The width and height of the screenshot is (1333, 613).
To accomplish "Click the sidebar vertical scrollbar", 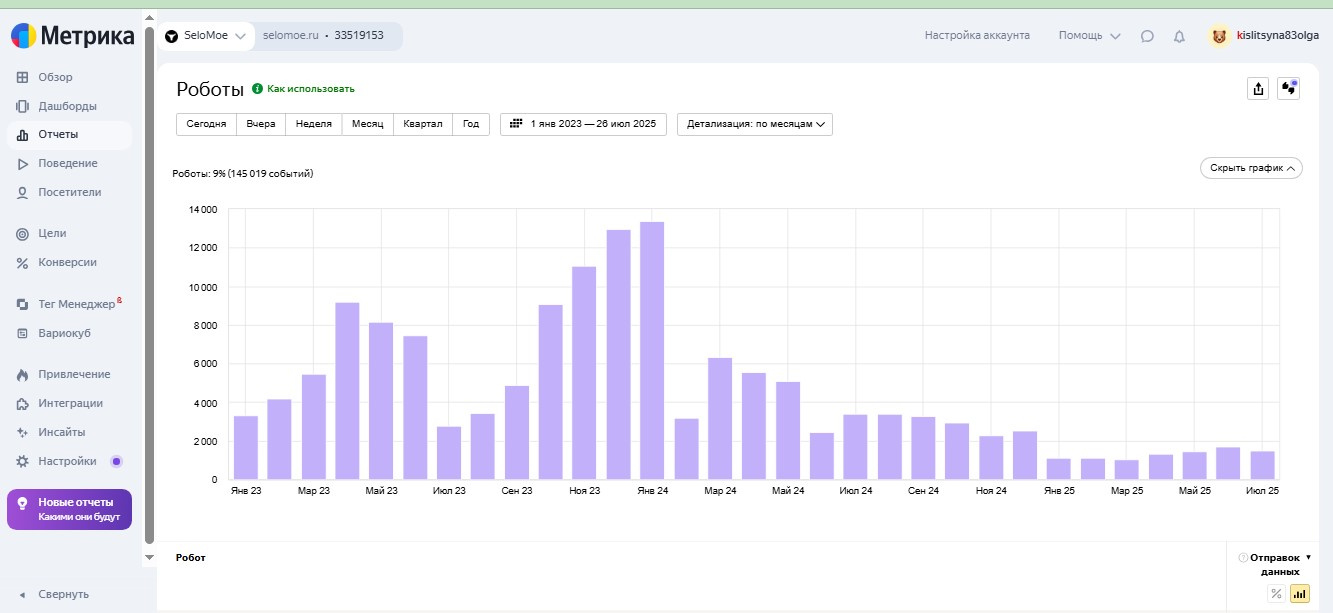I will tap(150, 290).
